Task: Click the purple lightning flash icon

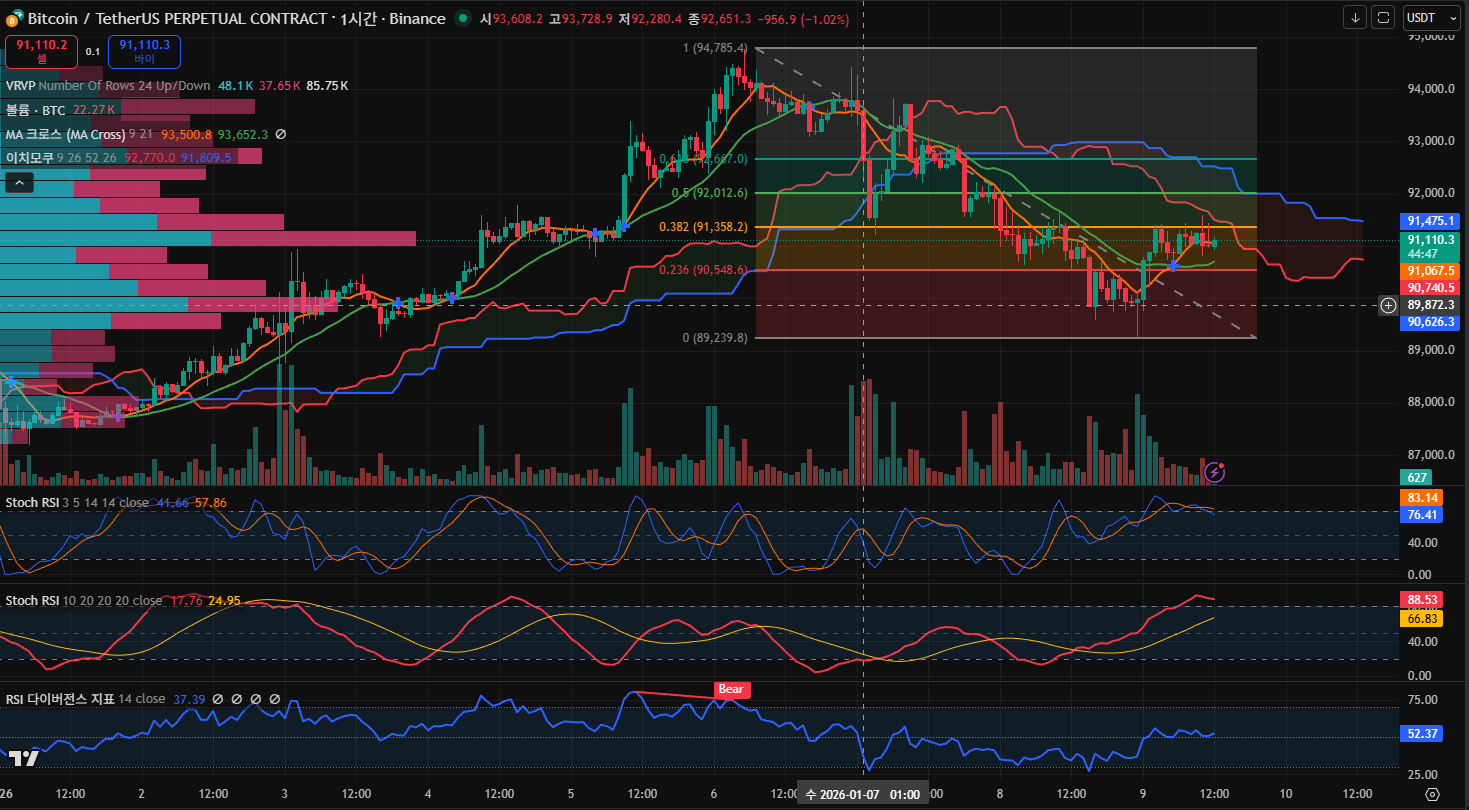Action: point(1215,471)
